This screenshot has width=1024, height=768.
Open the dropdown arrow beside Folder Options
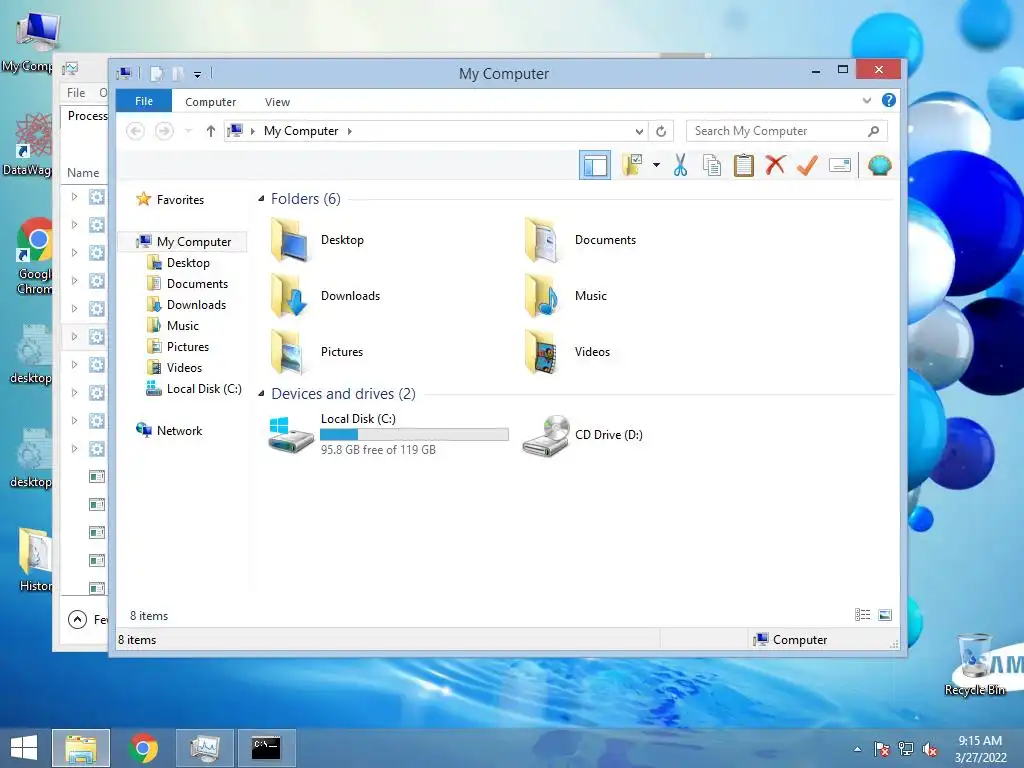pyautogui.click(x=656, y=165)
